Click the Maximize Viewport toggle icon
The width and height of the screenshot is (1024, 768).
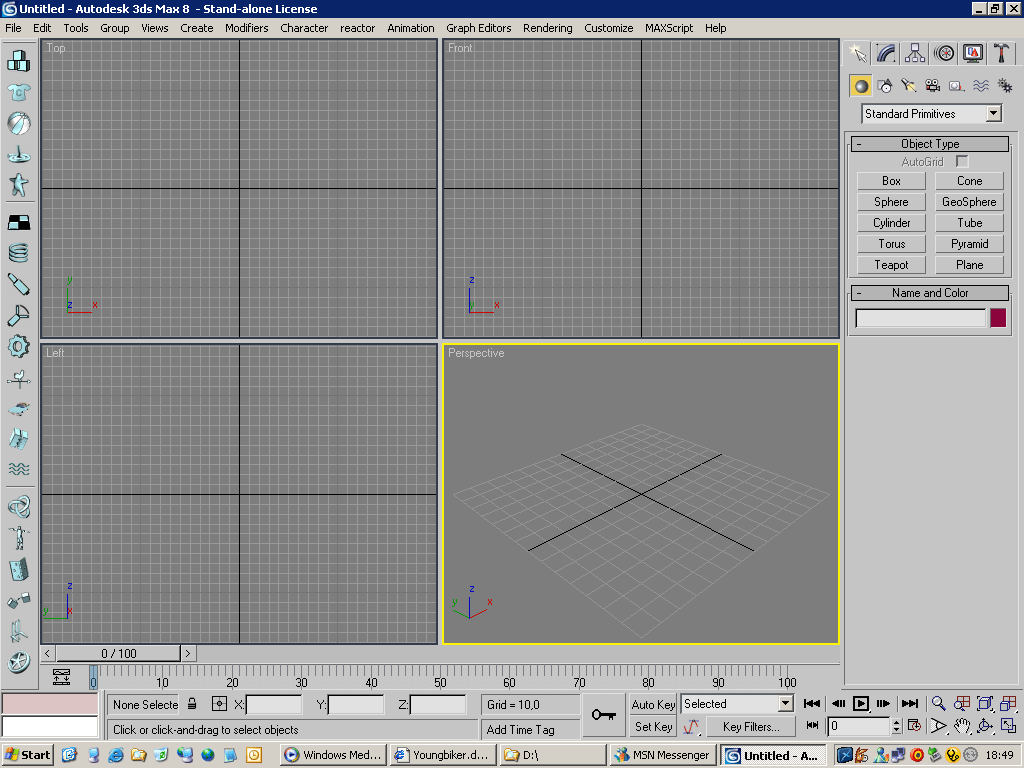click(1008, 726)
